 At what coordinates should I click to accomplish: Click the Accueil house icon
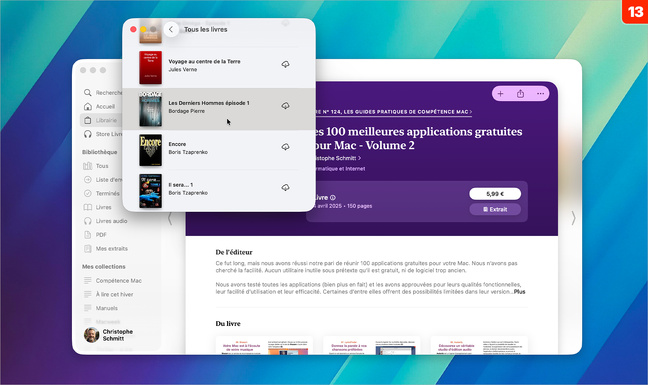tap(88, 107)
